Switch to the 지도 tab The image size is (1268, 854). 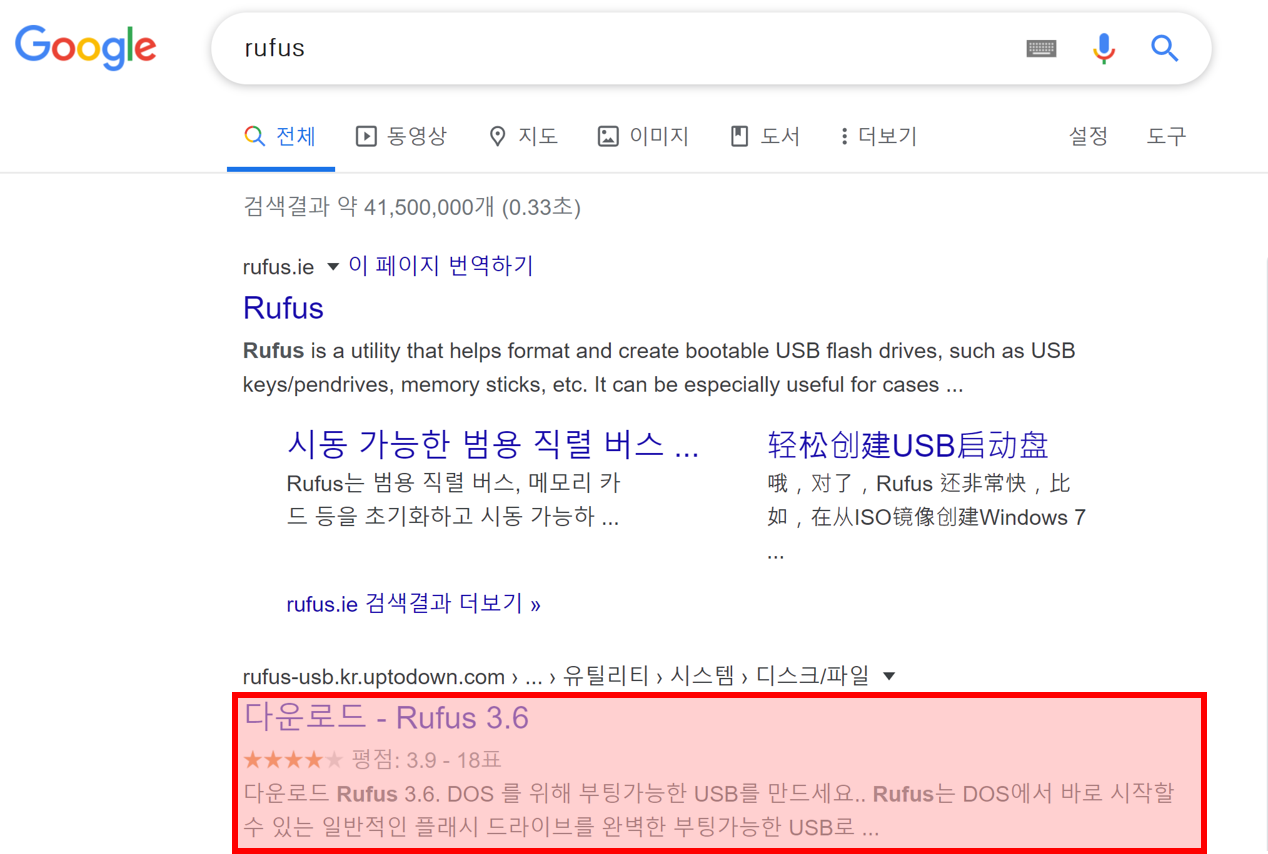(x=523, y=136)
